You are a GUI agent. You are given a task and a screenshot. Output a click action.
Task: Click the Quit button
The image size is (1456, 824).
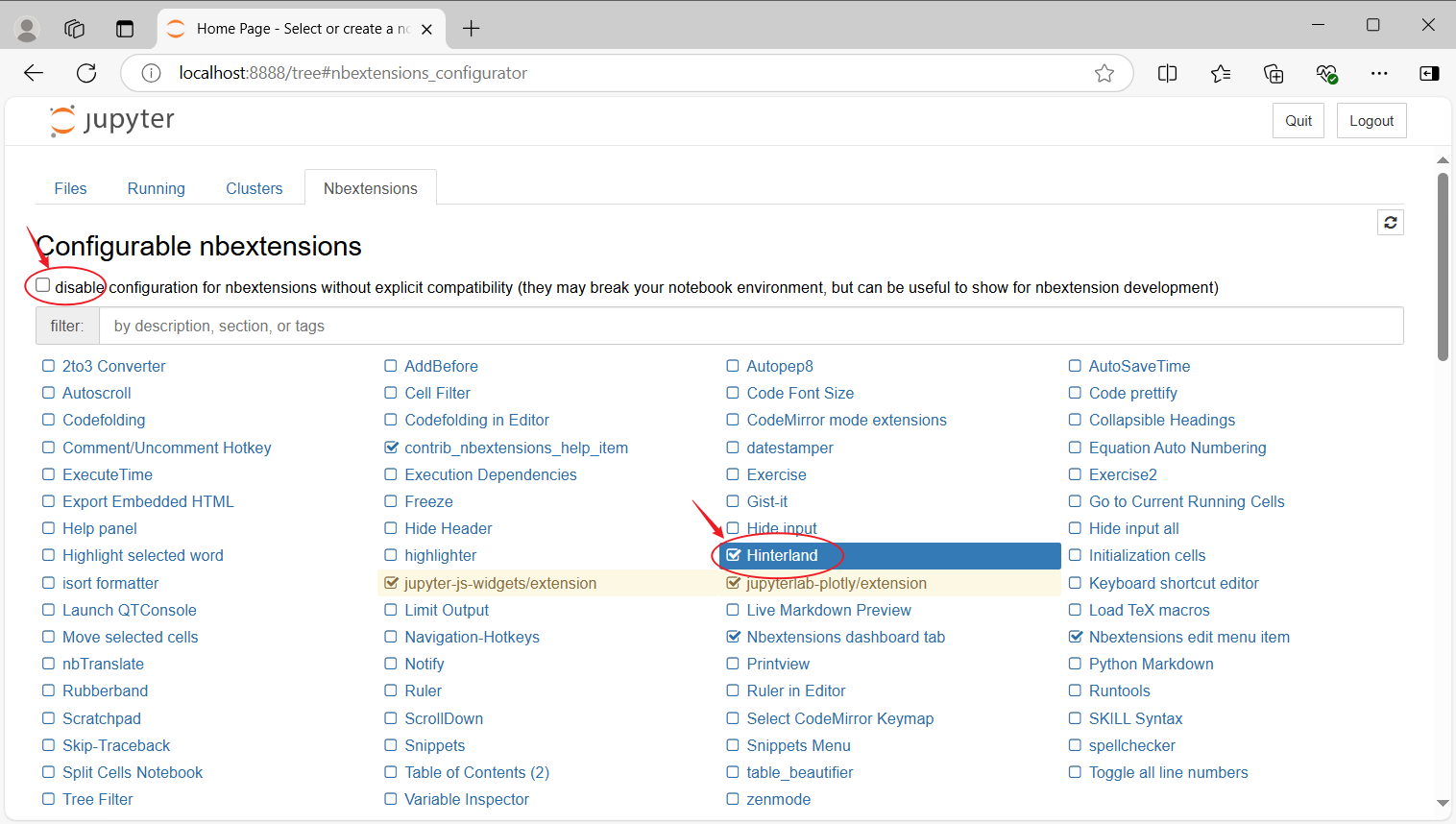(x=1298, y=121)
